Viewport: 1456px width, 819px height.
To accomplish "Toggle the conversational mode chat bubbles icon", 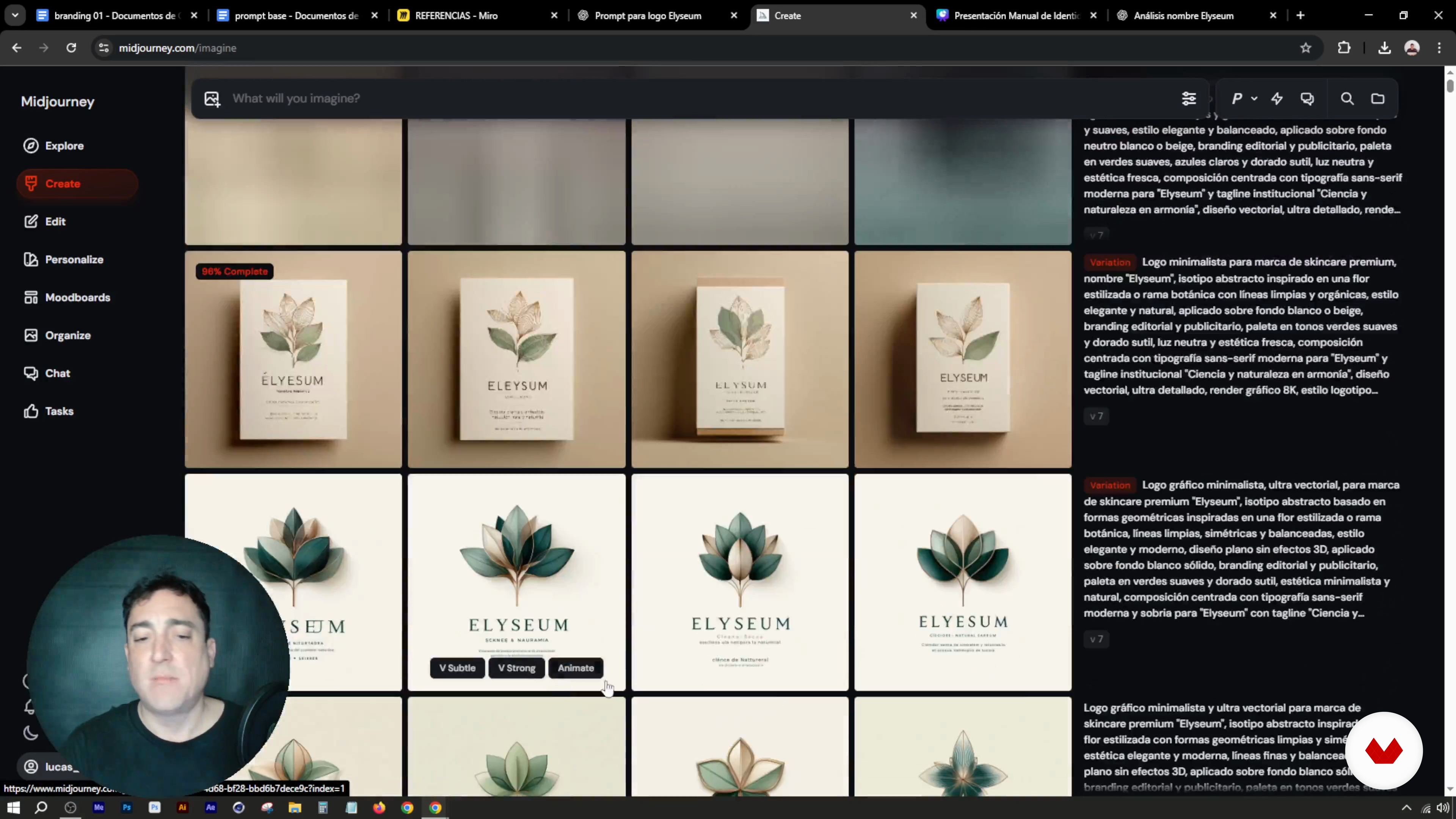I will pos(1307,99).
